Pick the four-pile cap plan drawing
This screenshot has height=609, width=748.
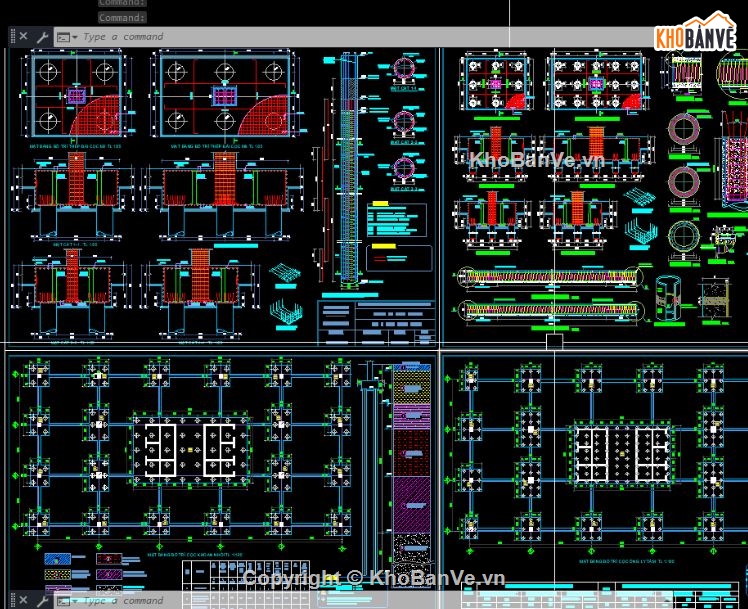point(76,96)
